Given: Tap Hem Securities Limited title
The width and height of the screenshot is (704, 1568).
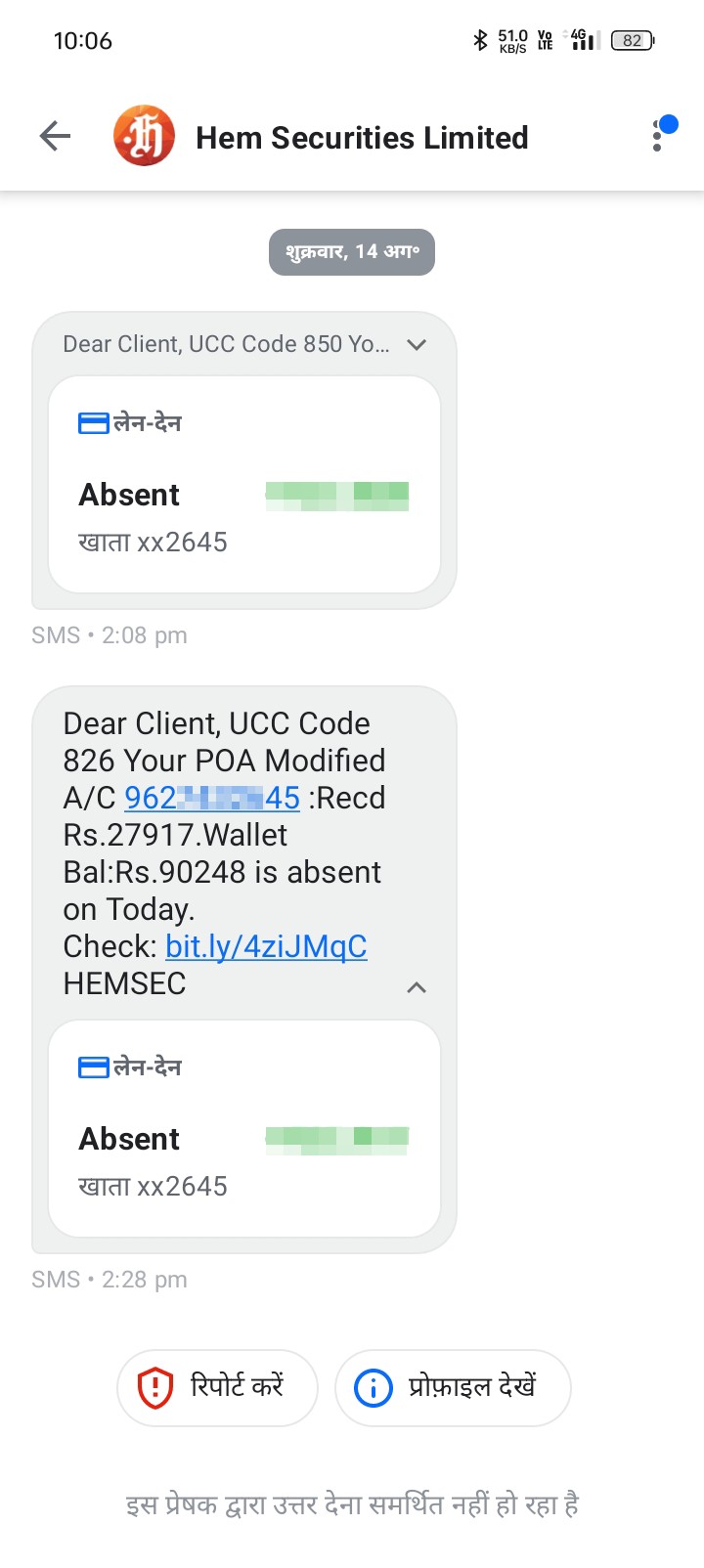Looking at the screenshot, I should point(362,138).
